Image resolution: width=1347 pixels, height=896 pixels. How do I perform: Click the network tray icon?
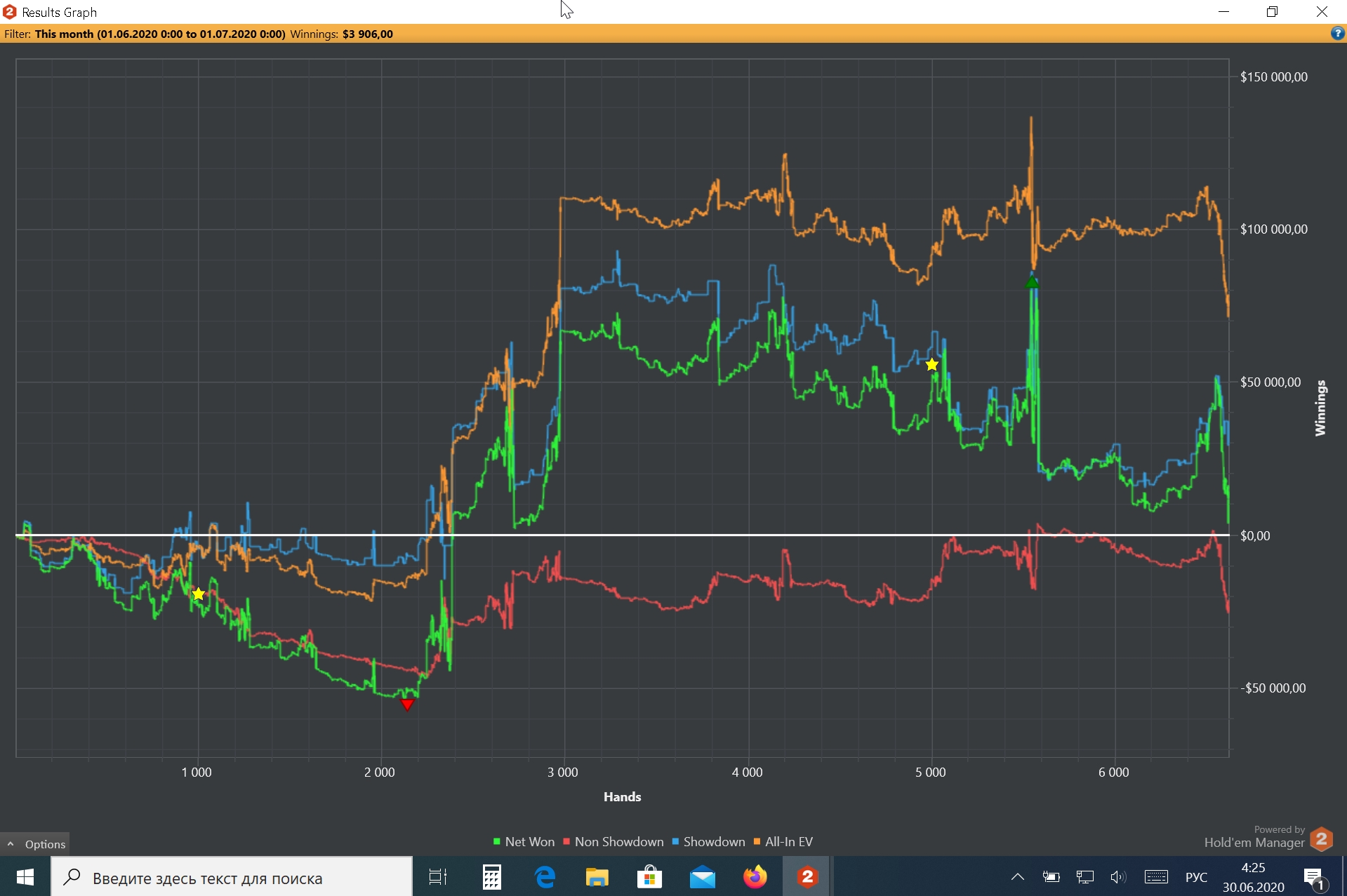[x=1085, y=877]
